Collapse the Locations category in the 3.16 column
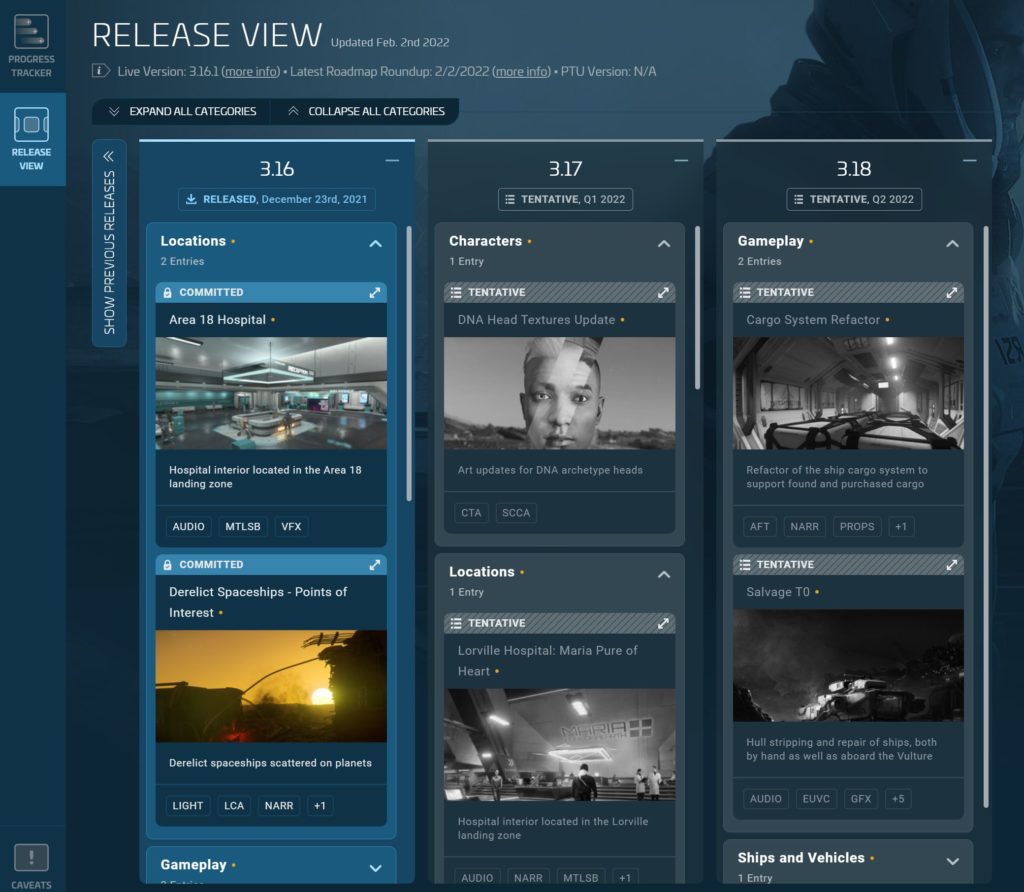Viewport: 1024px width, 892px height. pos(375,243)
